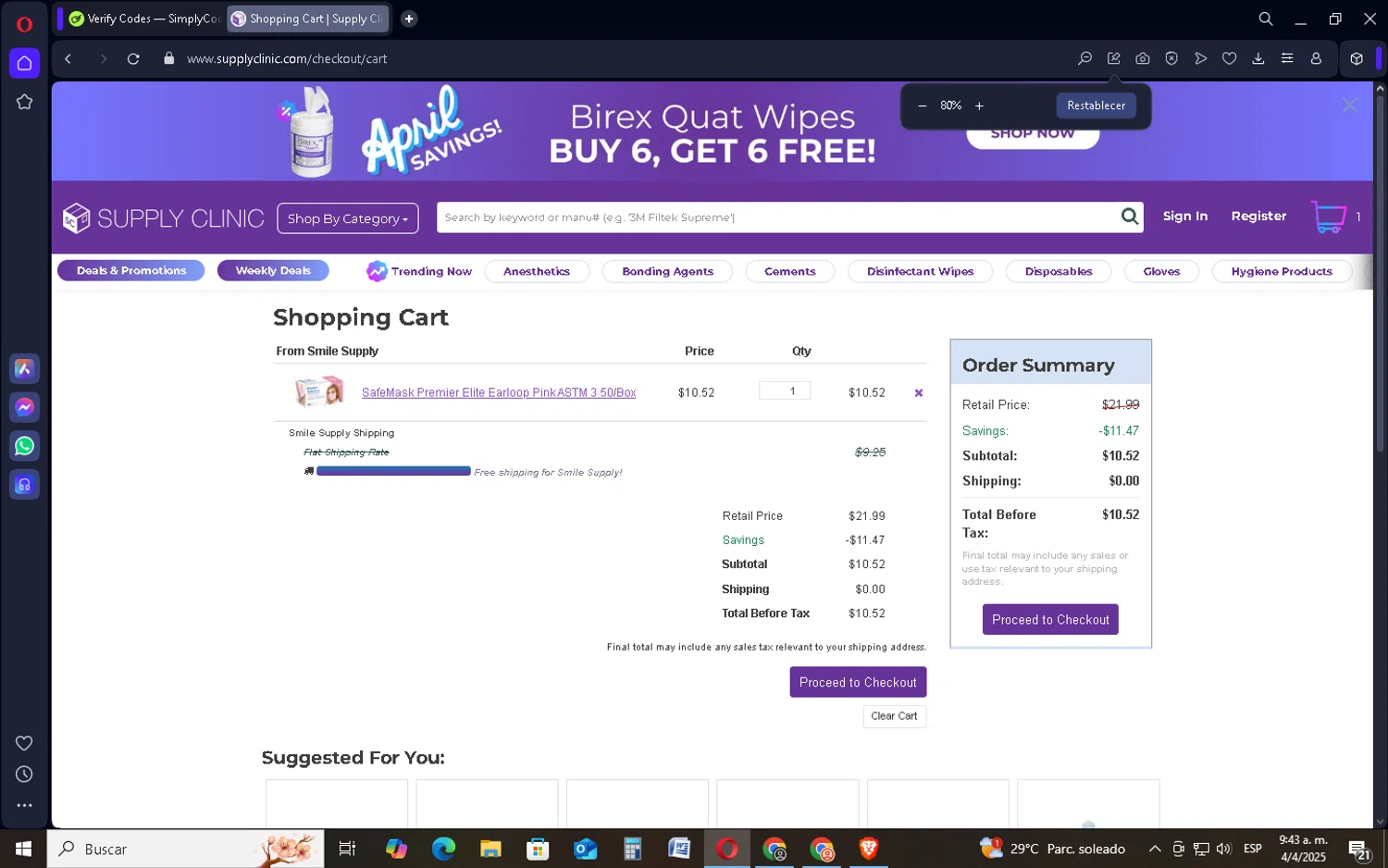Open sidebar three-dots settings
The height and width of the screenshot is (868, 1388).
coord(24,805)
